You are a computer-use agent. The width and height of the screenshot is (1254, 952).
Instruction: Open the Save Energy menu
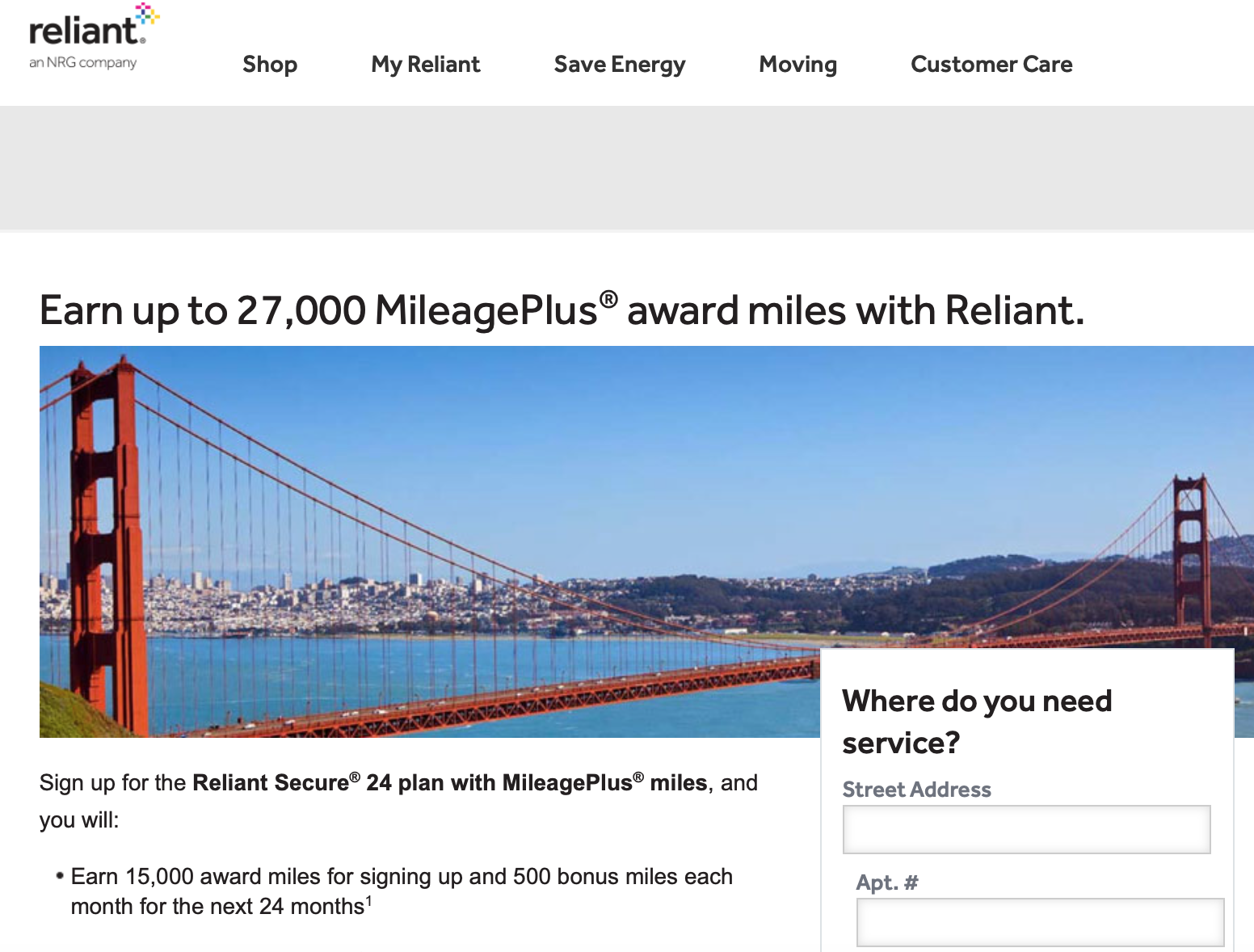pyautogui.click(x=619, y=65)
